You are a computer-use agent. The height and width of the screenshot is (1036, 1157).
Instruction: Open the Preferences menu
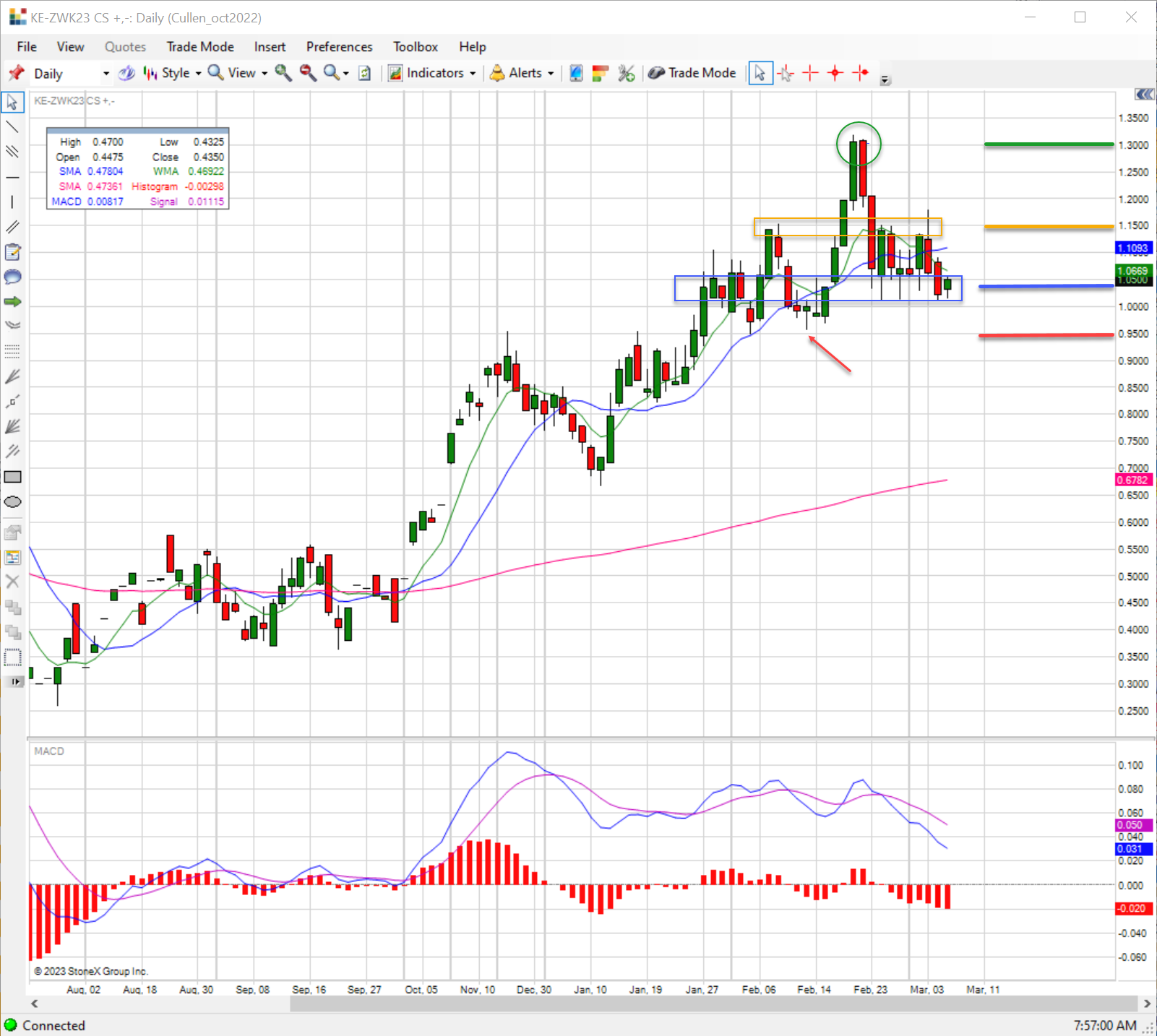339,47
